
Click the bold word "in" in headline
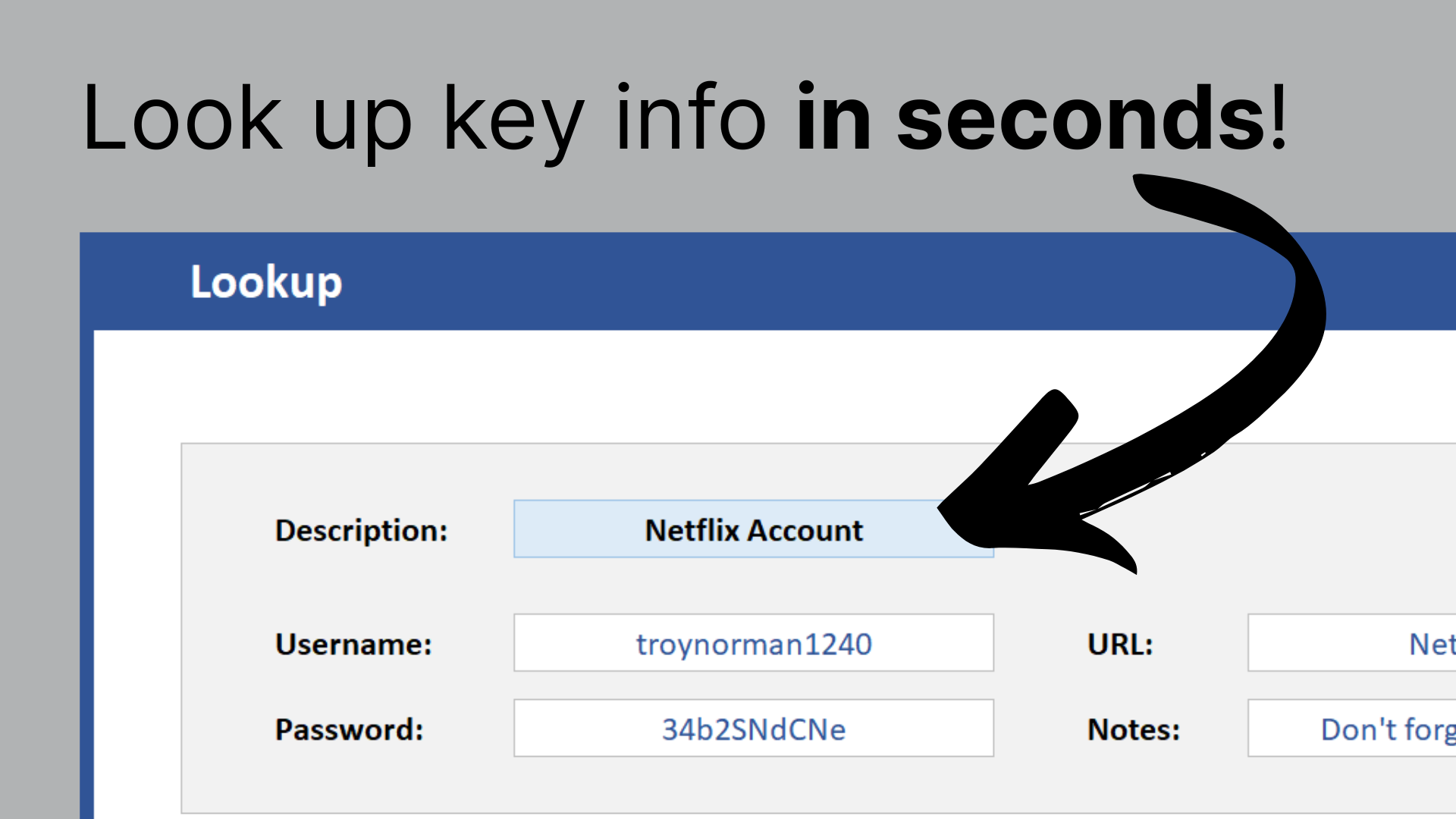point(833,118)
